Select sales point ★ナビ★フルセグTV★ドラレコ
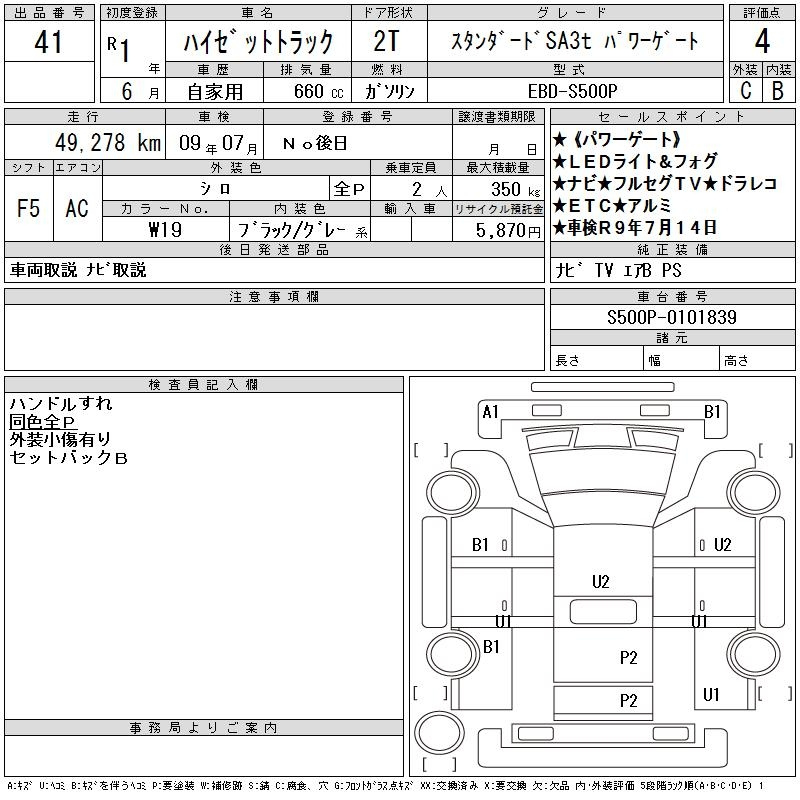This screenshot has height=800, width=800. click(665, 184)
